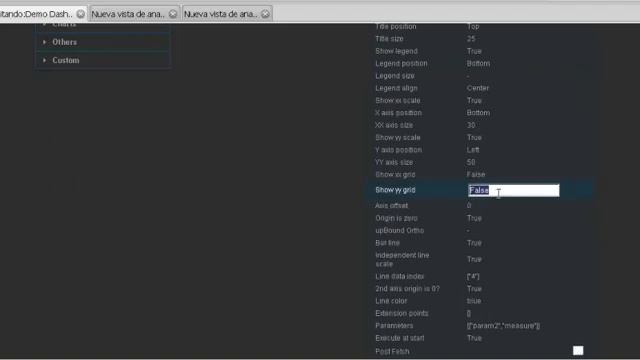This screenshot has width=640, height=360.
Task: Switch to the Demo Dash tab
Action: pos(37,14)
